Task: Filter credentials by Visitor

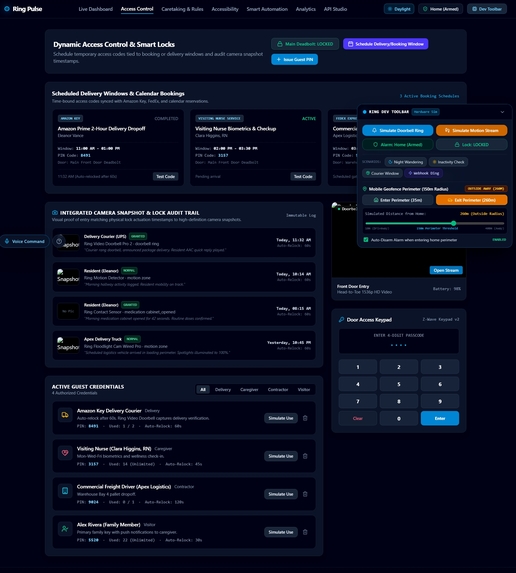Action: click(304, 390)
